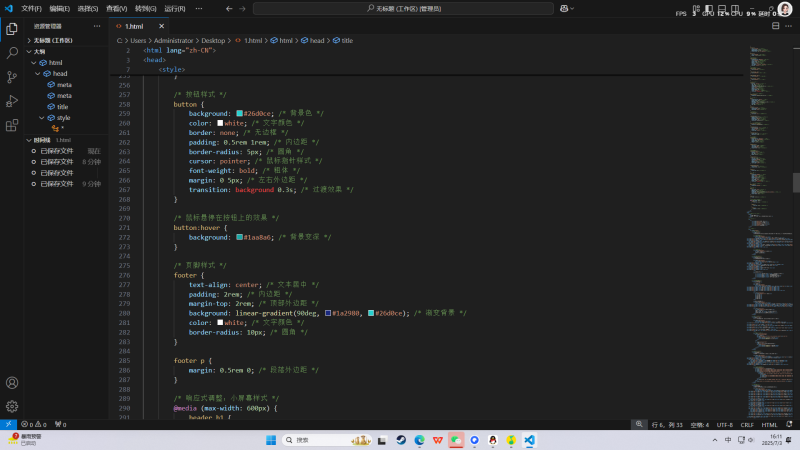Show hidden system tray icons chevron
The height and width of the screenshot is (450, 800).
(715, 440)
